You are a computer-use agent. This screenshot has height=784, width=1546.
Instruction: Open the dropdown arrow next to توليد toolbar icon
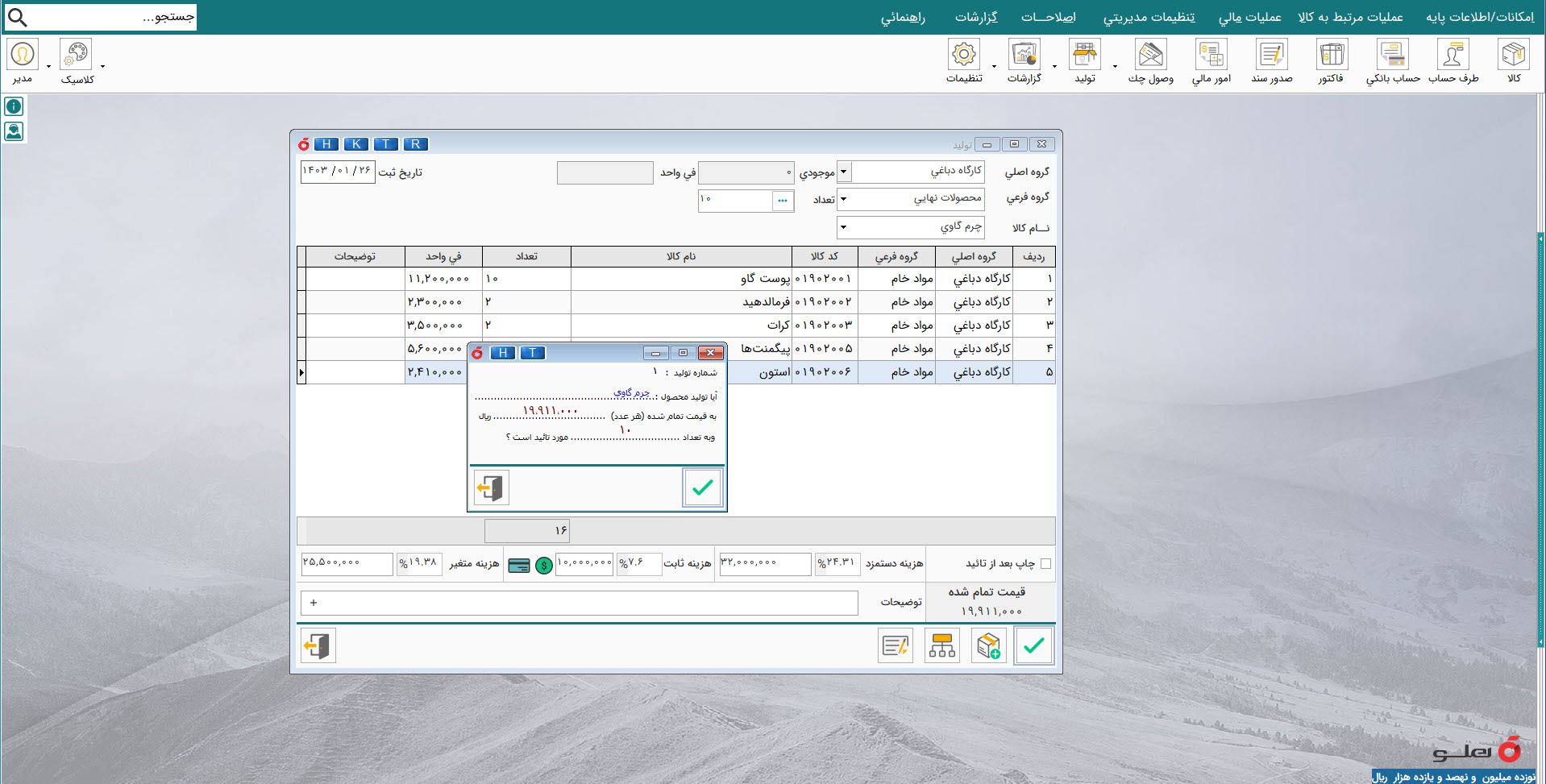click(1115, 66)
